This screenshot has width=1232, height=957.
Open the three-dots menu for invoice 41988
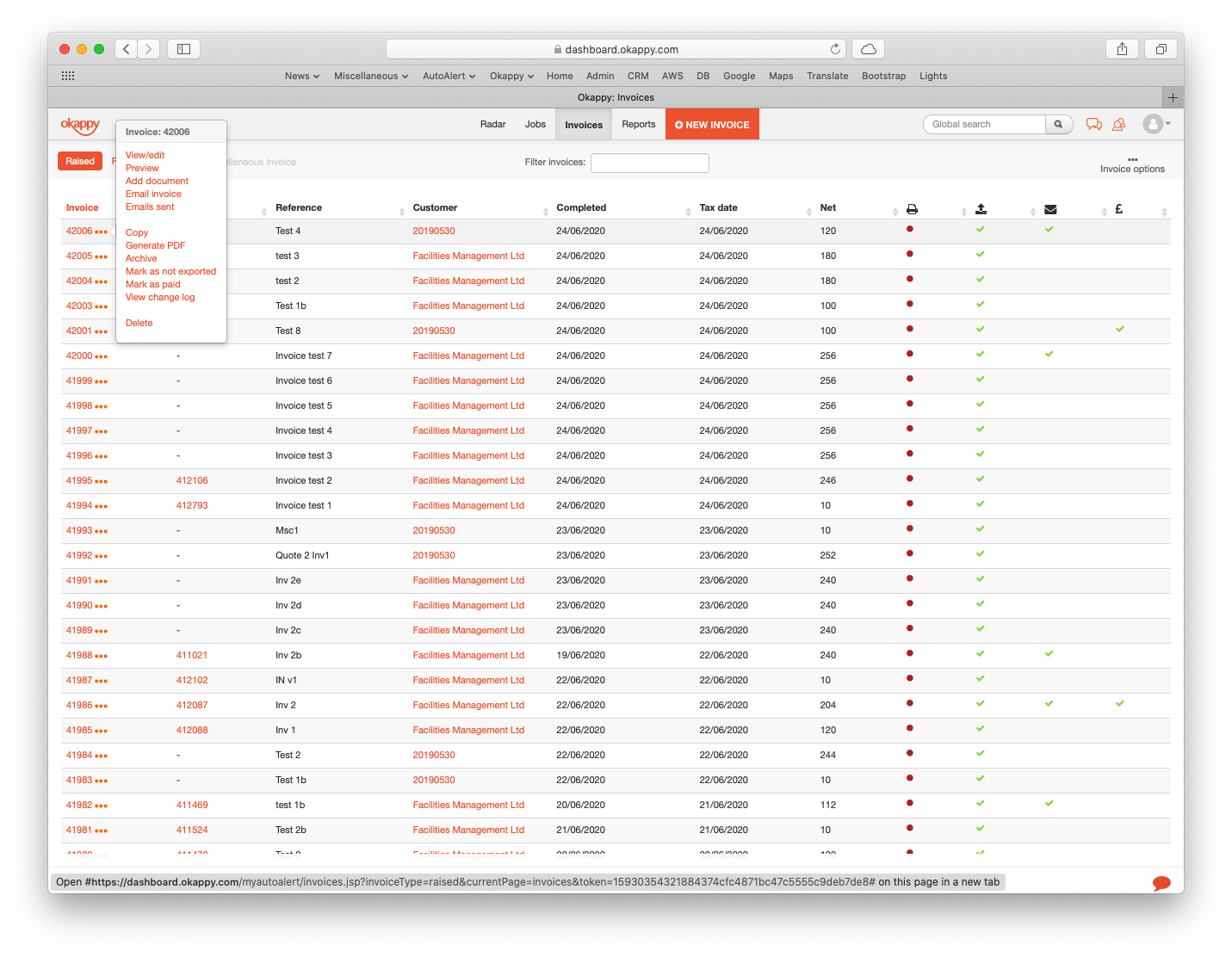[x=102, y=656]
